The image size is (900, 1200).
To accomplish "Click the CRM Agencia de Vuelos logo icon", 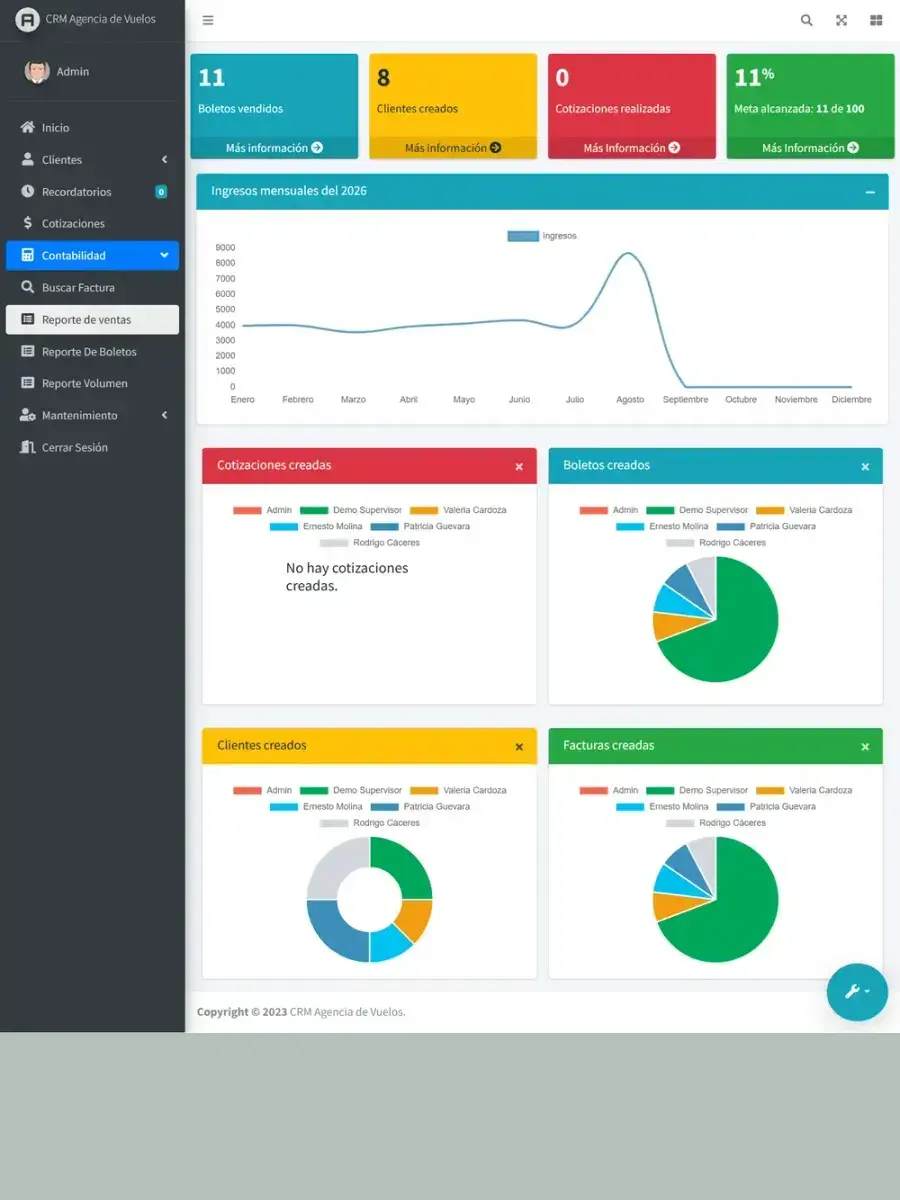I will [27, 19].
